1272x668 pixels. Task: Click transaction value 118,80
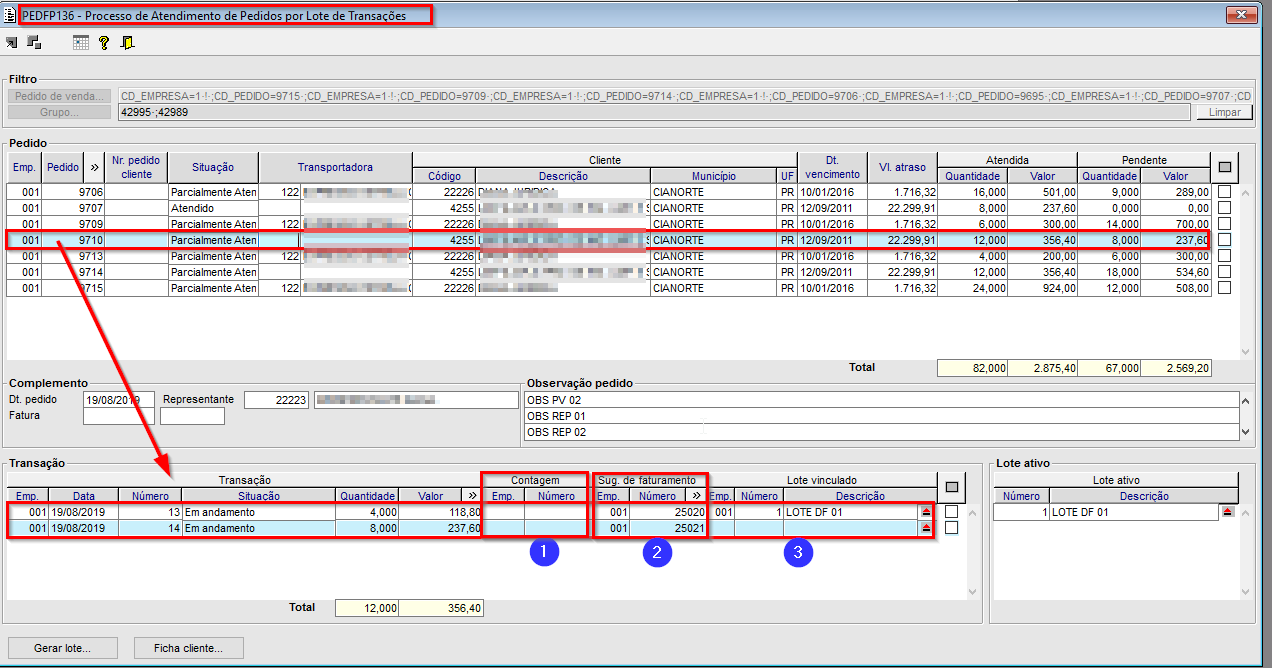click(x=440, y=512)
